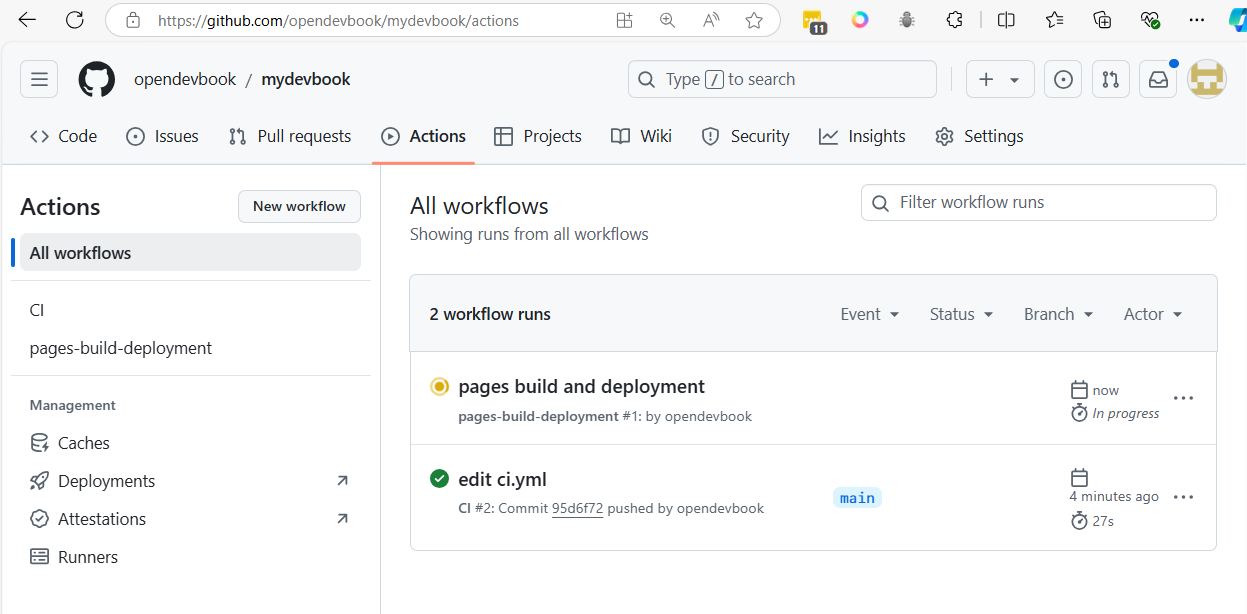Open the issues icon in header
Screen dimensions: 1247x614
(1063, 80)
